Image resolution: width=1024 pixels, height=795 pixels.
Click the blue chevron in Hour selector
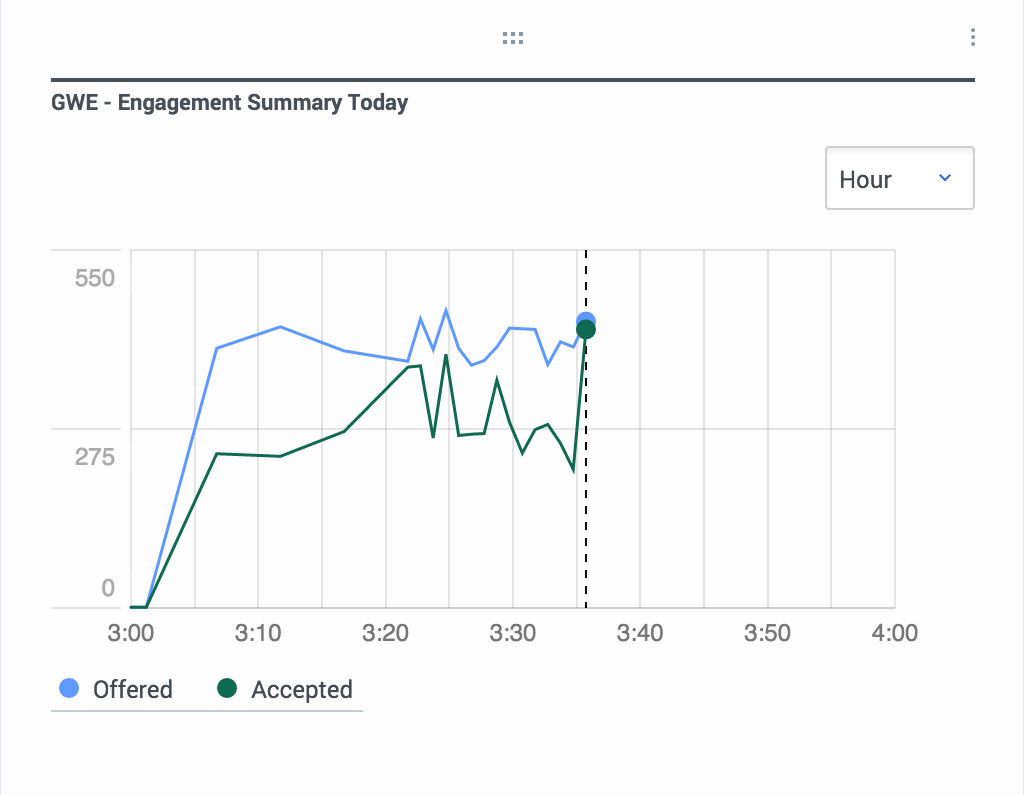(x=944, y=178)
